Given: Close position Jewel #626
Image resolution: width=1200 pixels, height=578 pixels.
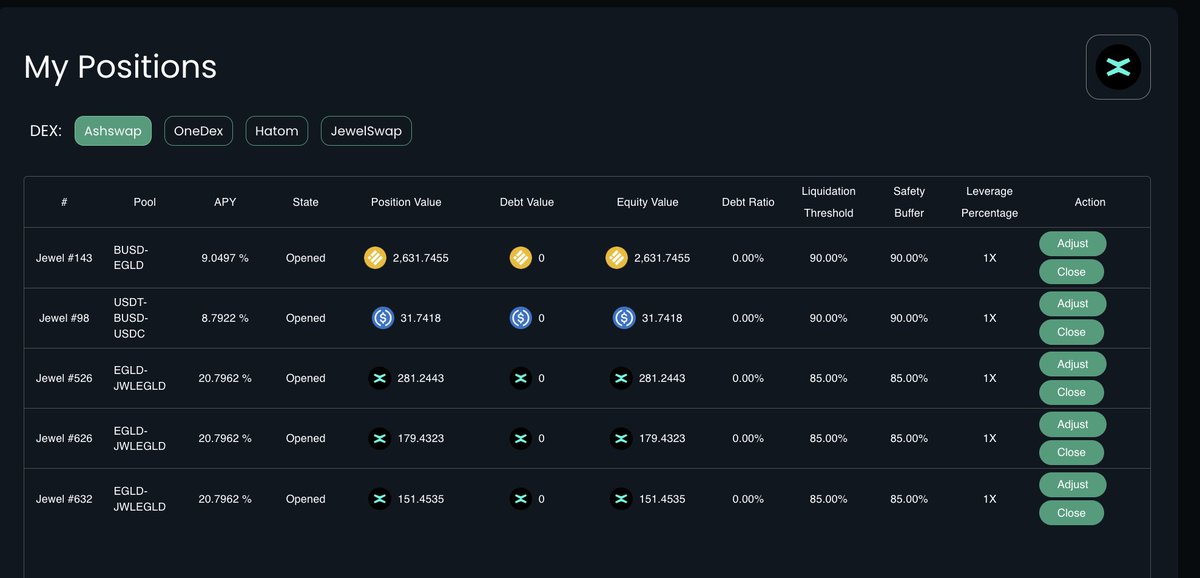Looking at the screenshot, I should pos(1072,452).
